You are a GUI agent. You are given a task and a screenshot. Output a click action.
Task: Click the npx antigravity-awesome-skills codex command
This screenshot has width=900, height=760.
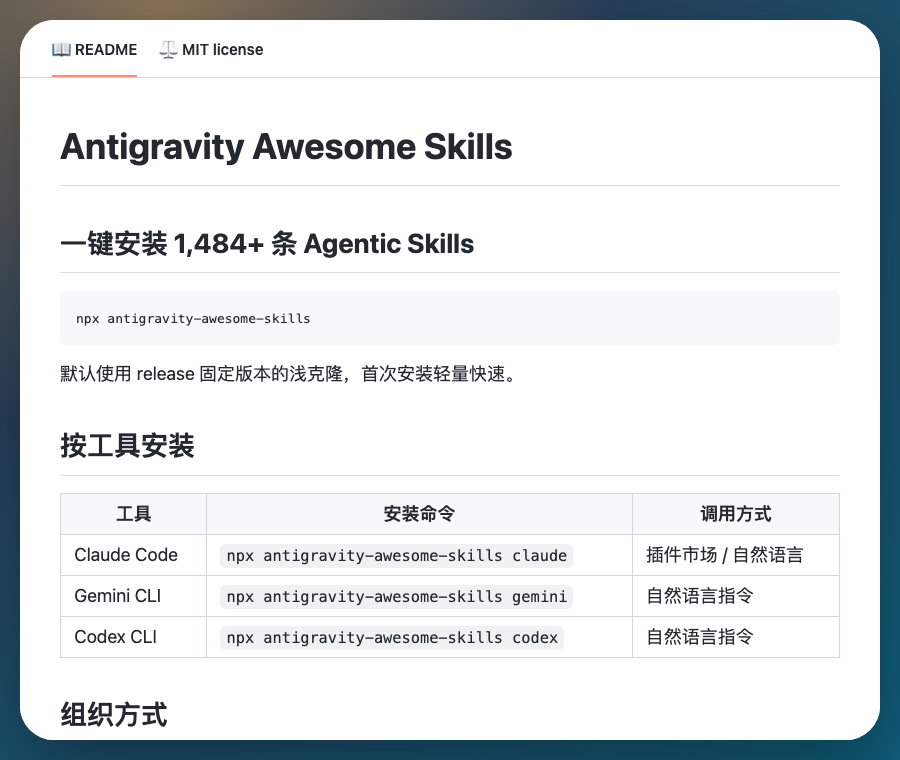391,638
